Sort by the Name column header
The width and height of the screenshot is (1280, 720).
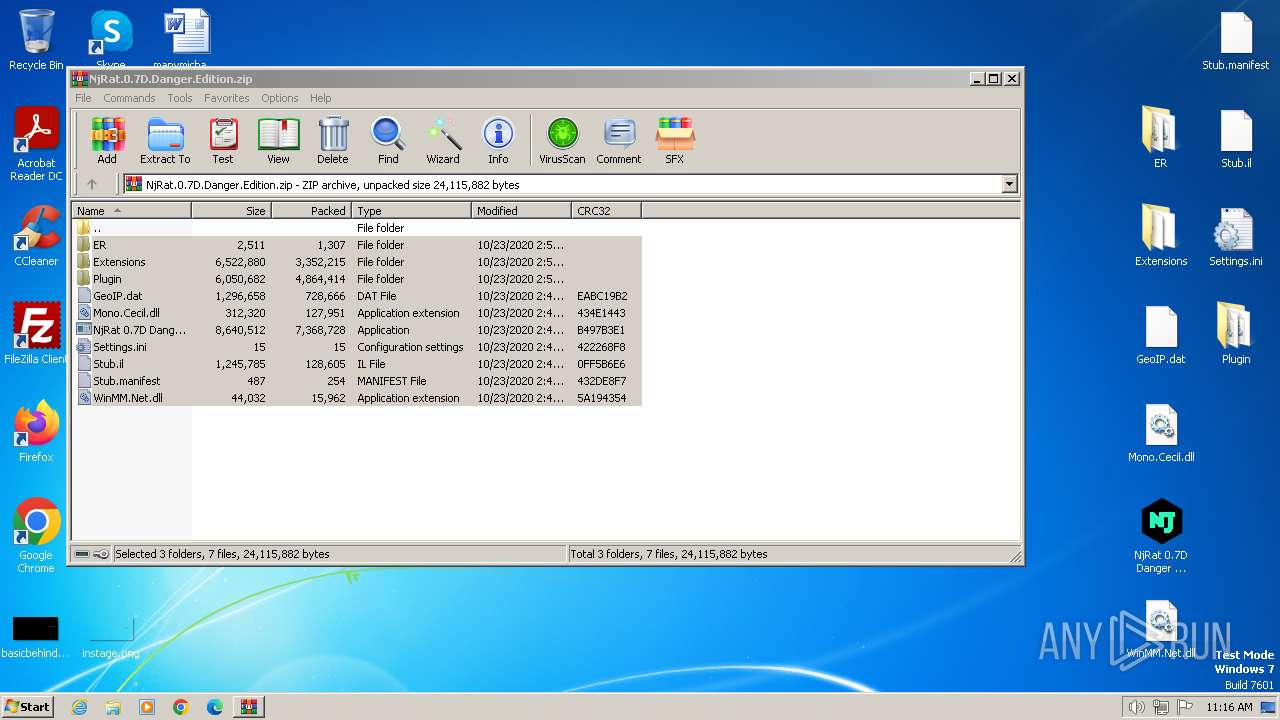point(131,211)
